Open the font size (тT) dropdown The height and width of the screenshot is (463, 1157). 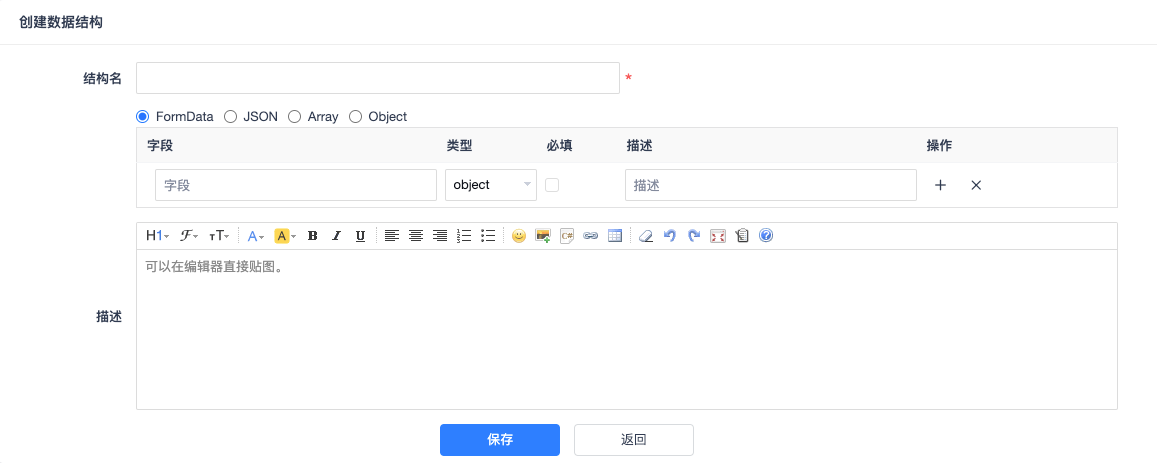point(219,236)
